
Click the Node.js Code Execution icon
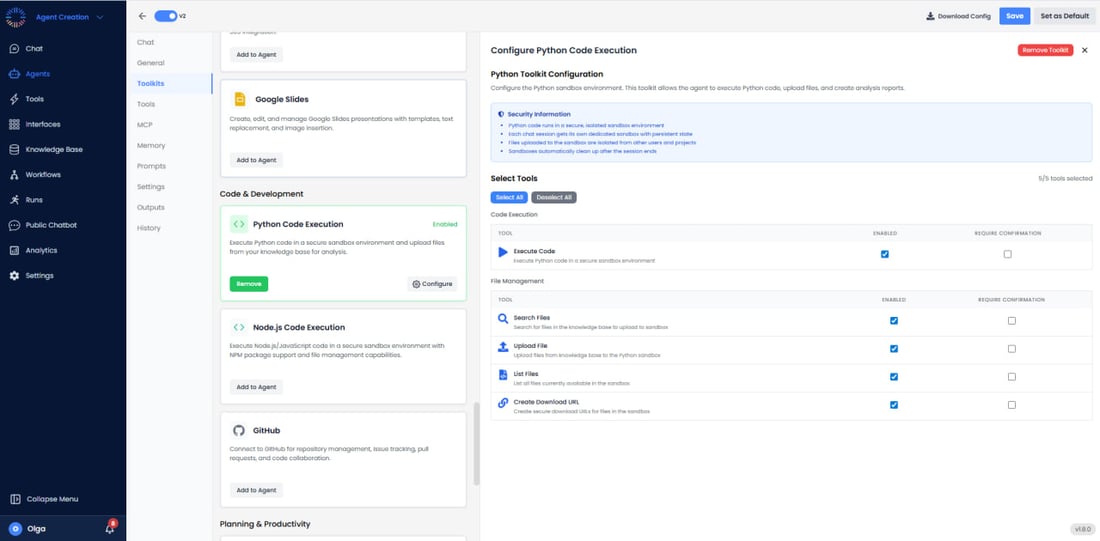tap(239, 328)
